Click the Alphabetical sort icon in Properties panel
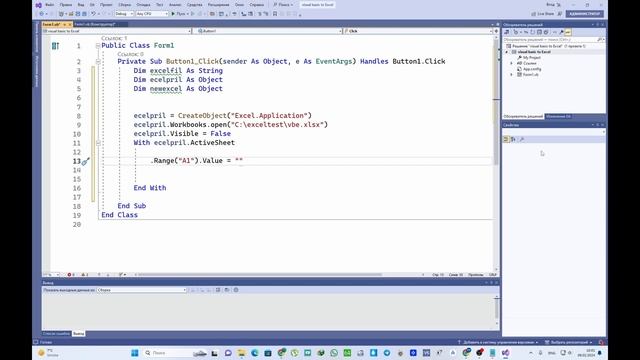The height and width of the screenshot is (360, 640). coord(513,140)
